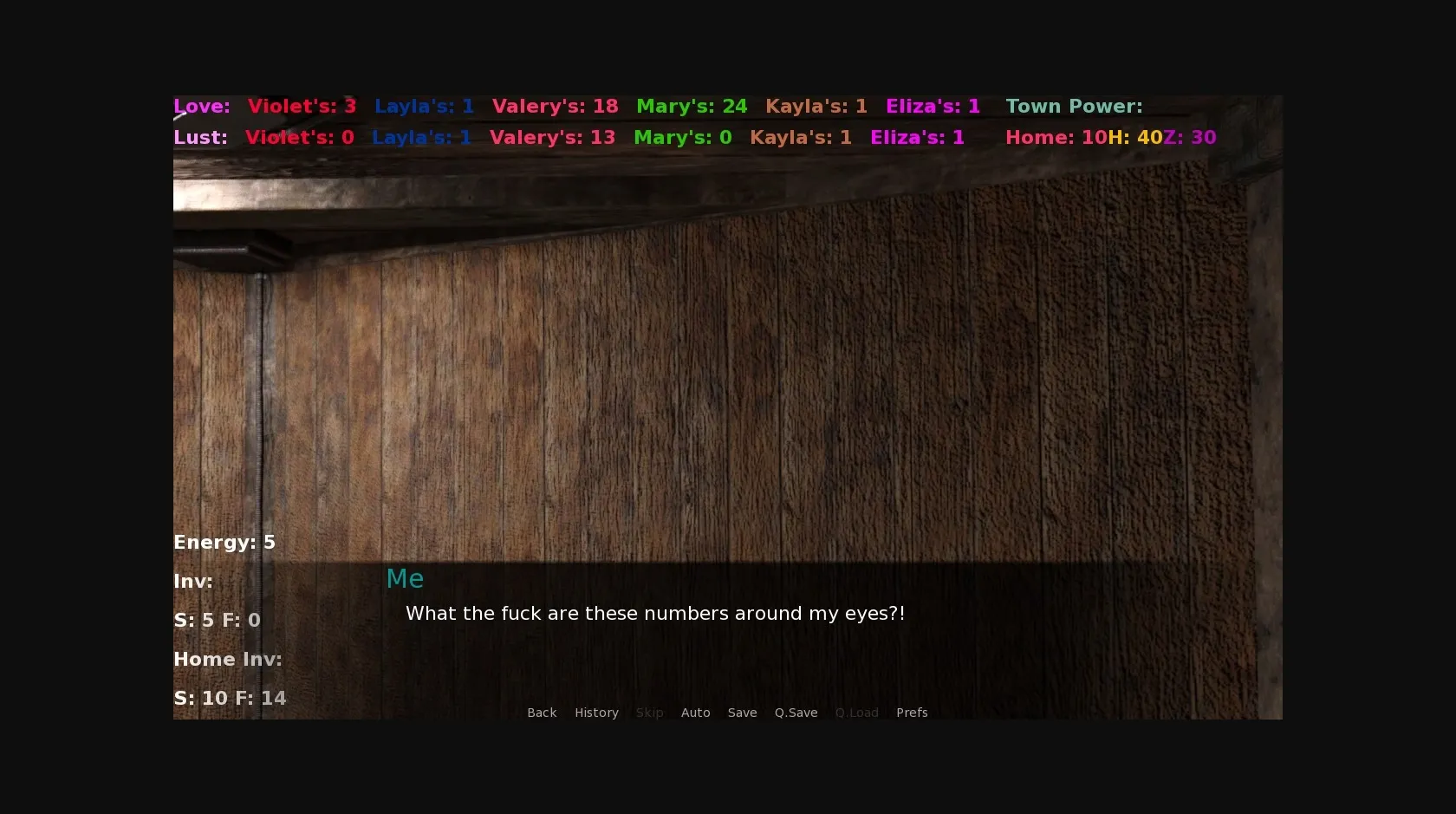The image size is (1456, 814).
Task: Open the Save screen
Action: [742, 713]
